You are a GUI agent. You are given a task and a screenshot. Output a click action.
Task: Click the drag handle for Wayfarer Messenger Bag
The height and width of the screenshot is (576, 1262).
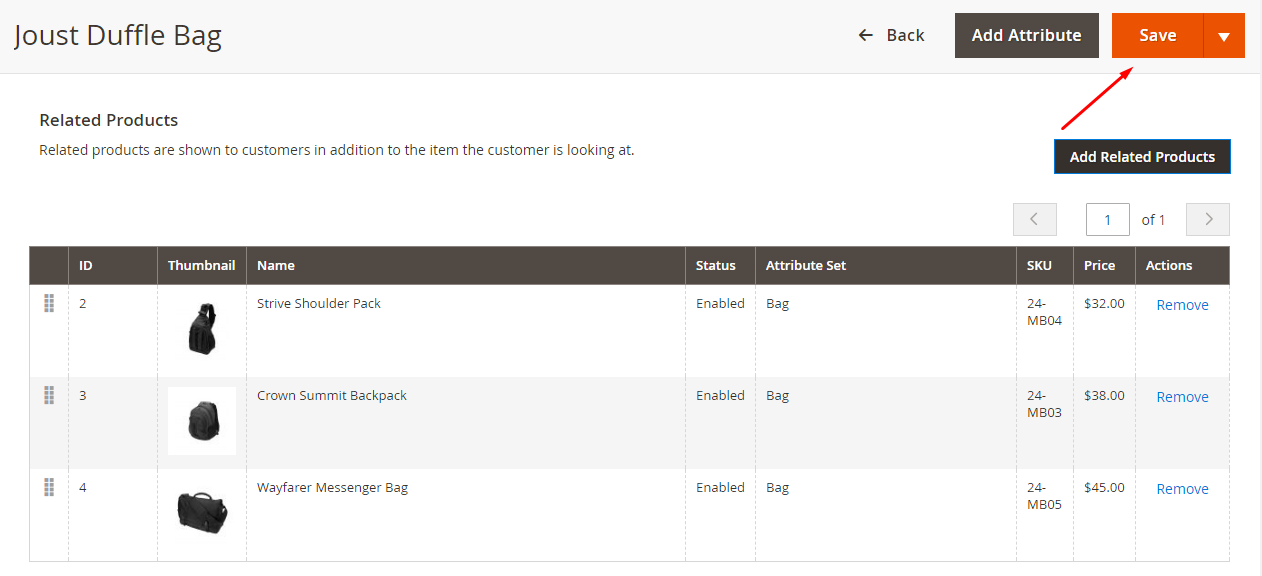point(49,487)
